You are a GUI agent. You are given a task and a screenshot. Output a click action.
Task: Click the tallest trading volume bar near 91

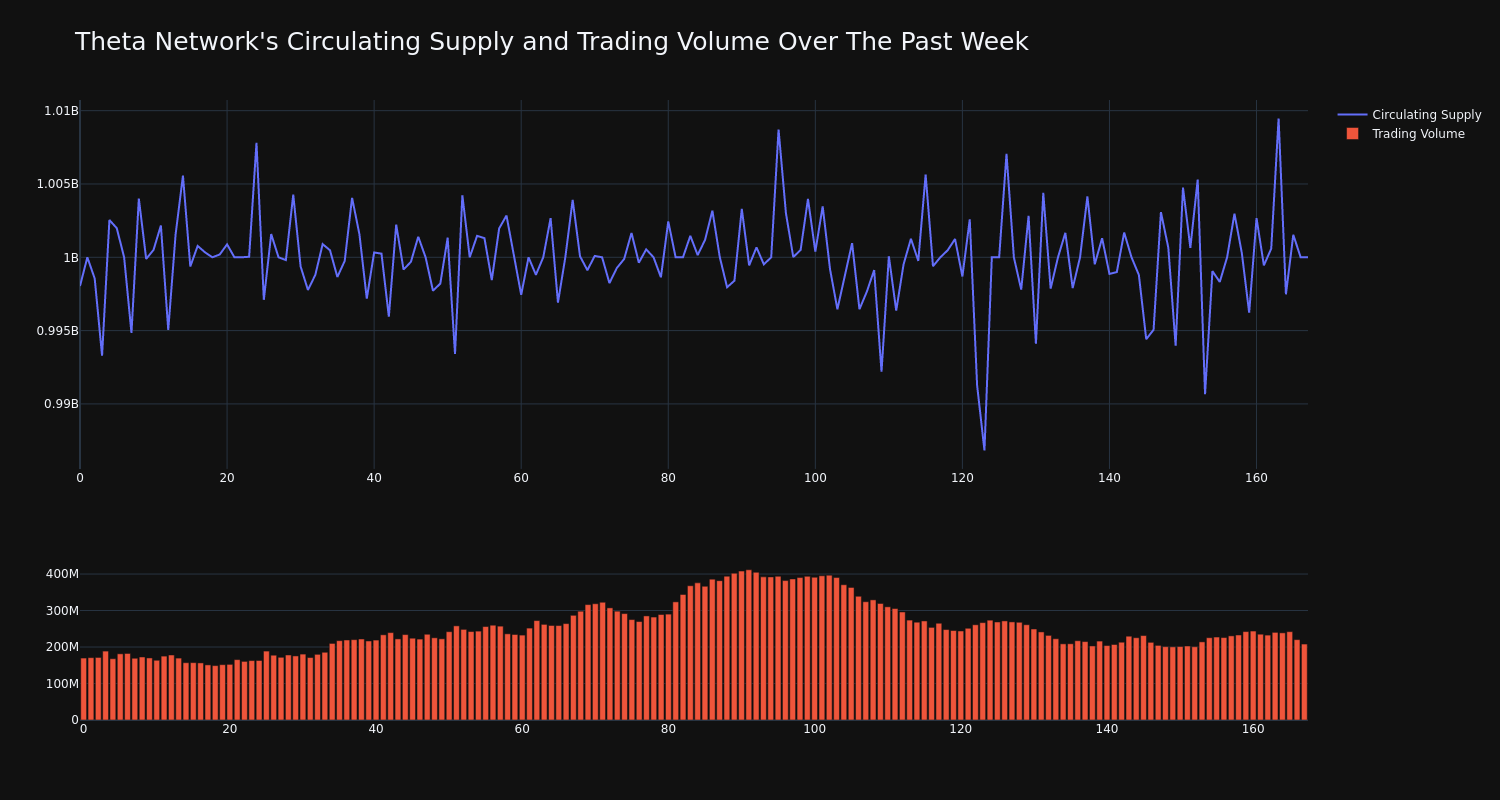[x=749, y=645]
